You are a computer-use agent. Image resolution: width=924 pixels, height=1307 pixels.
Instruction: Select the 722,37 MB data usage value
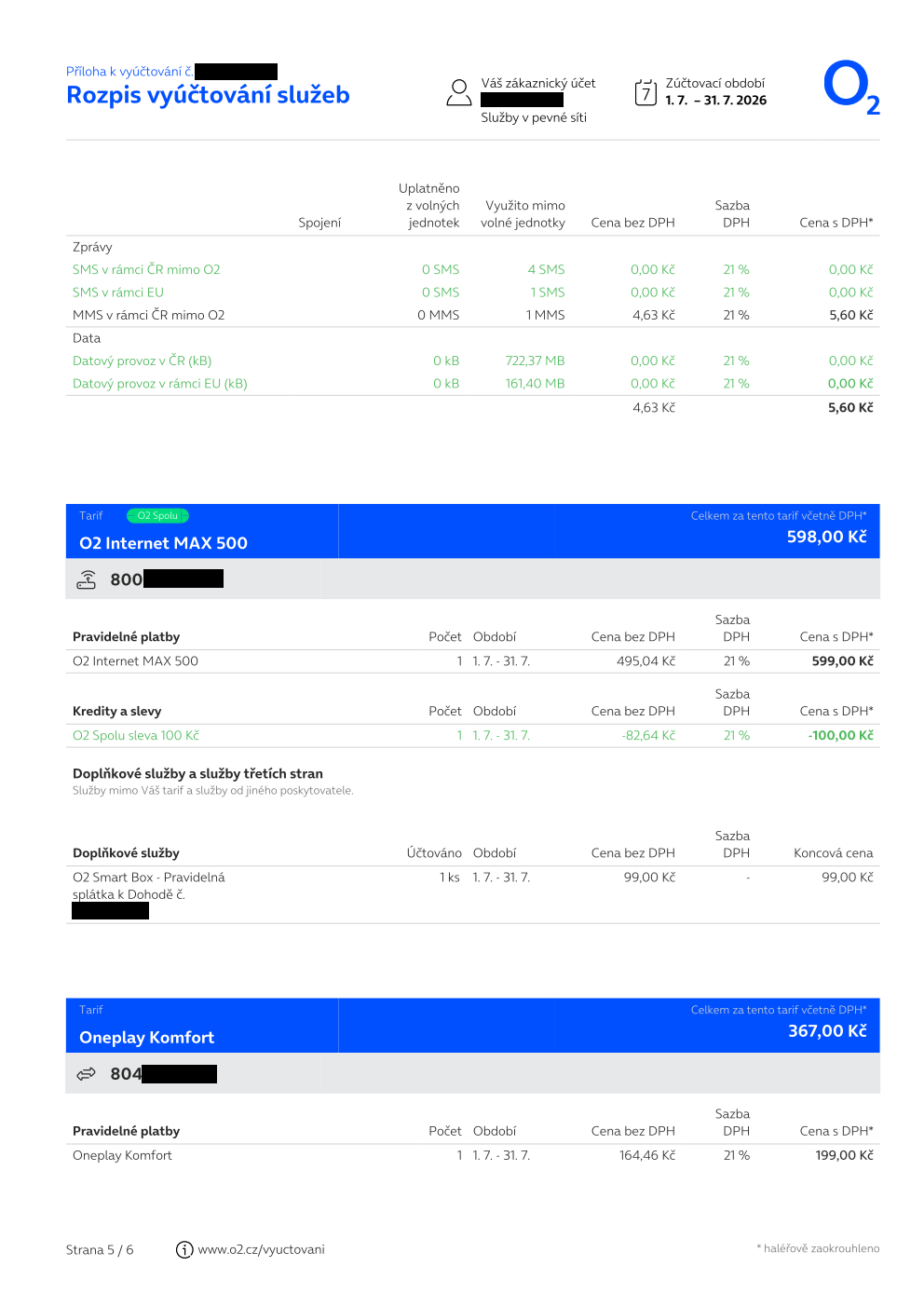535,361
